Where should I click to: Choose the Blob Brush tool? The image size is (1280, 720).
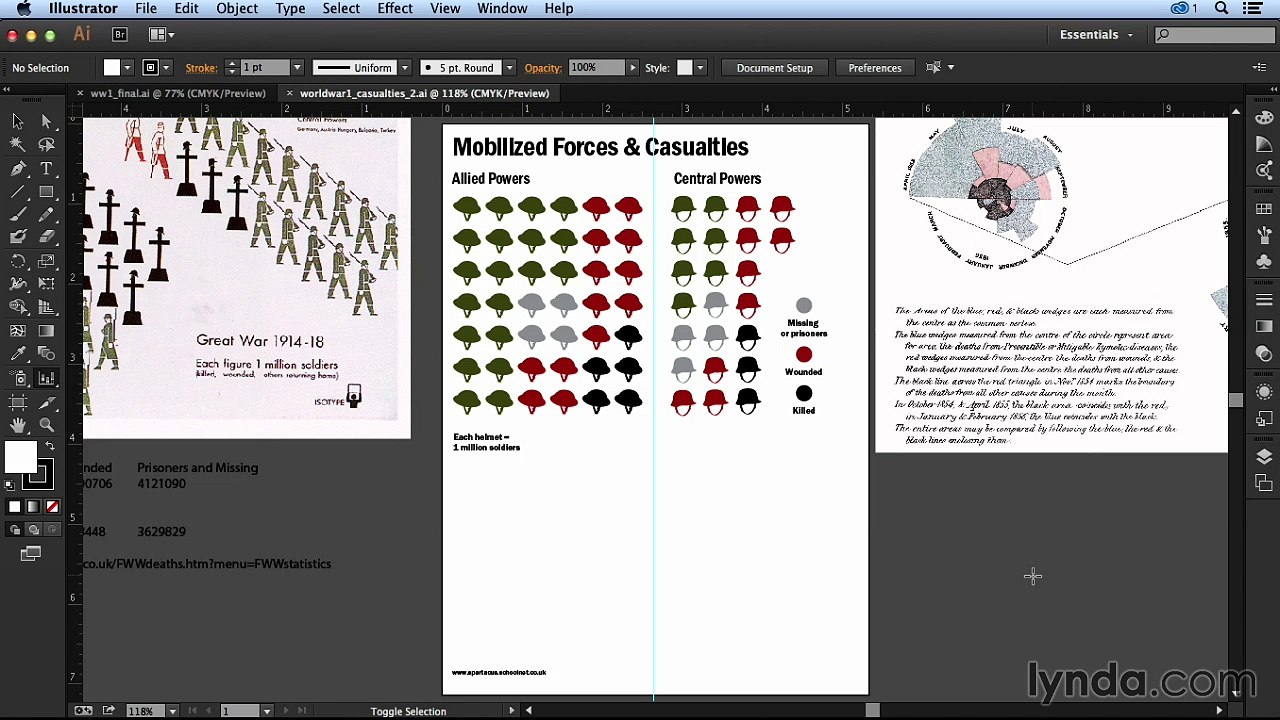pos(18,238)
